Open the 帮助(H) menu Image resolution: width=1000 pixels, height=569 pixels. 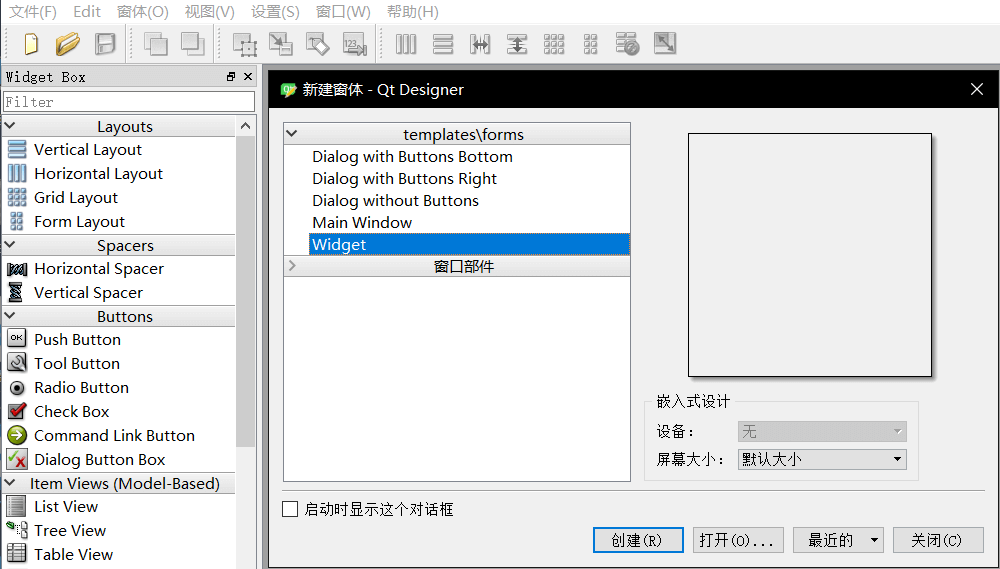coord(413,12)
